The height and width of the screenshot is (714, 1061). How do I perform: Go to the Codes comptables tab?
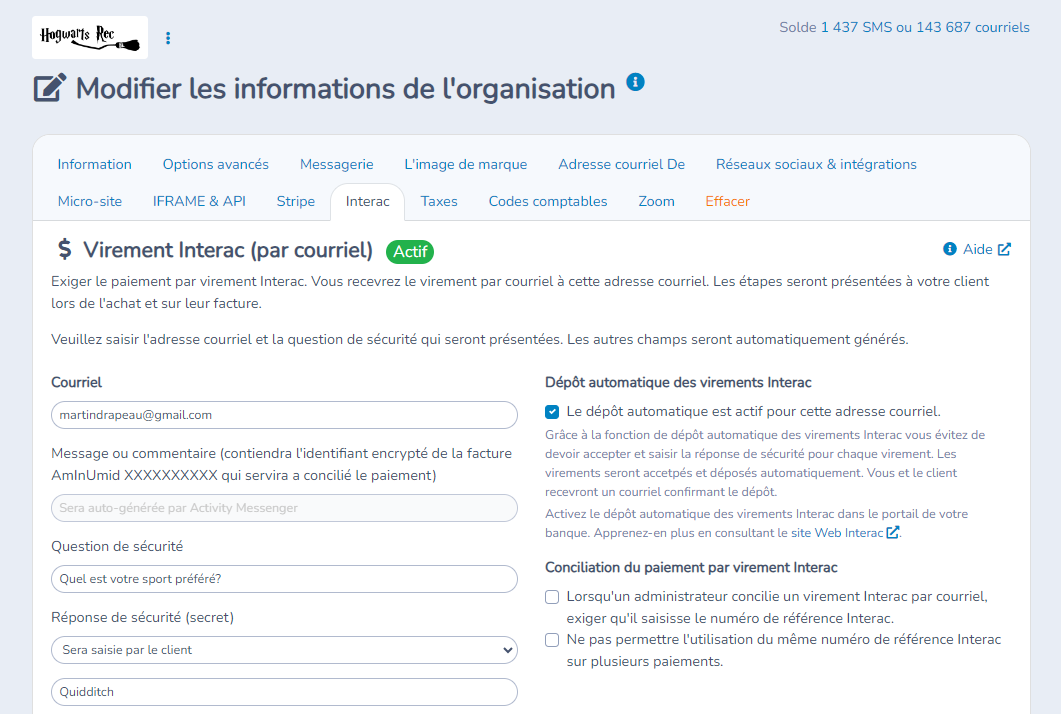[x=548, y=202]
